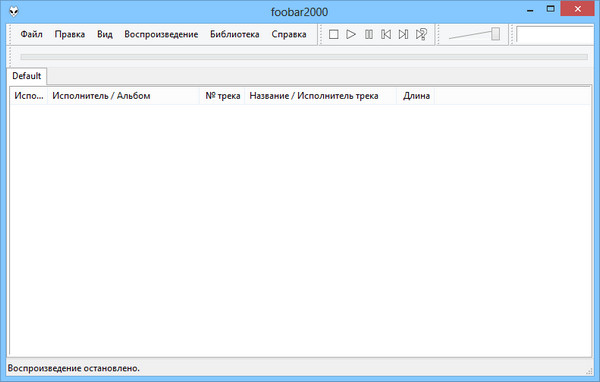The image size is (600, 382).
Task: Open the Вид menu
Action: coord(104,34)
